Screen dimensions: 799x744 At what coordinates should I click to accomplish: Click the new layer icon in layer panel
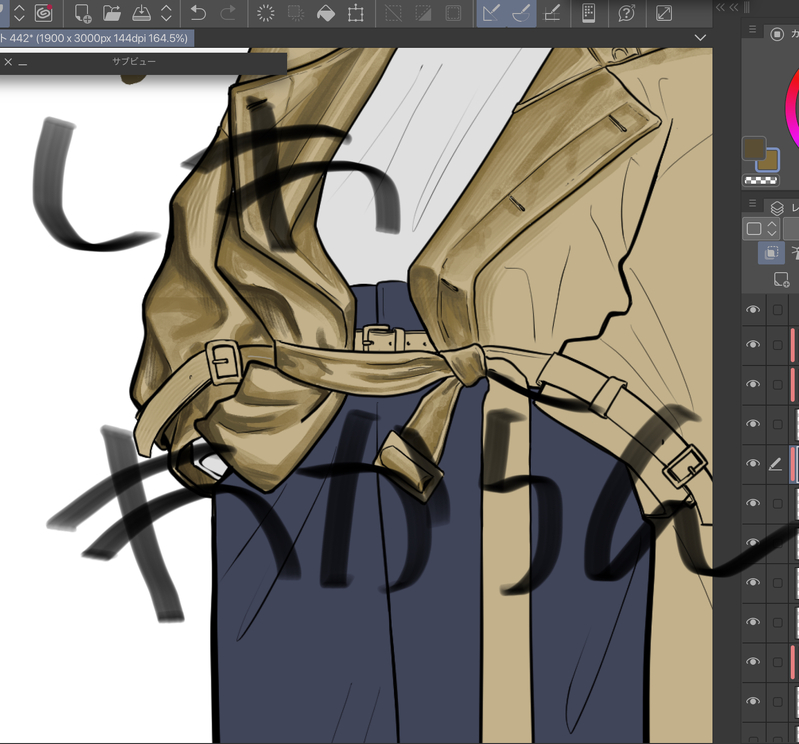pyautogui.click(x=781, y=279)
